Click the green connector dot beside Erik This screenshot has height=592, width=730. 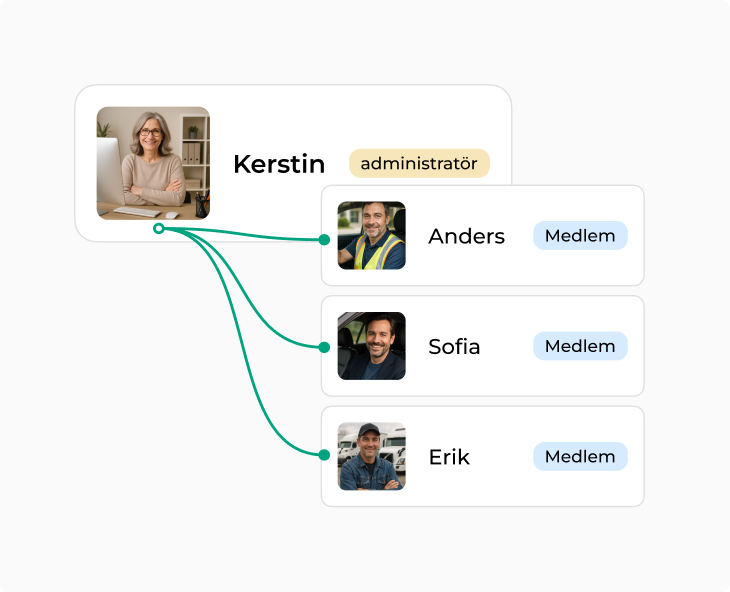324,455
